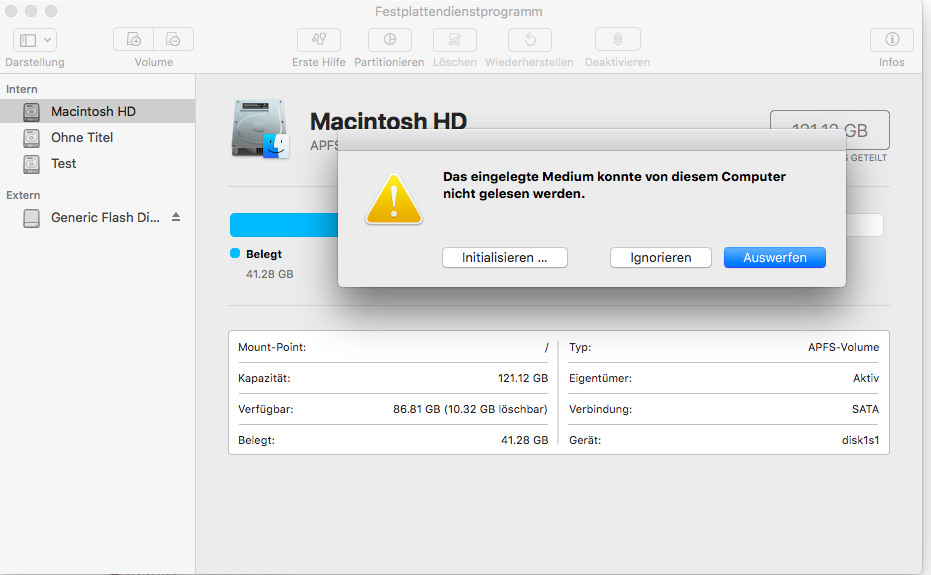Click the Macintosh HD title heading
Image resolution: width=931 pixels, height=575 pixels.
click(388, 121)
